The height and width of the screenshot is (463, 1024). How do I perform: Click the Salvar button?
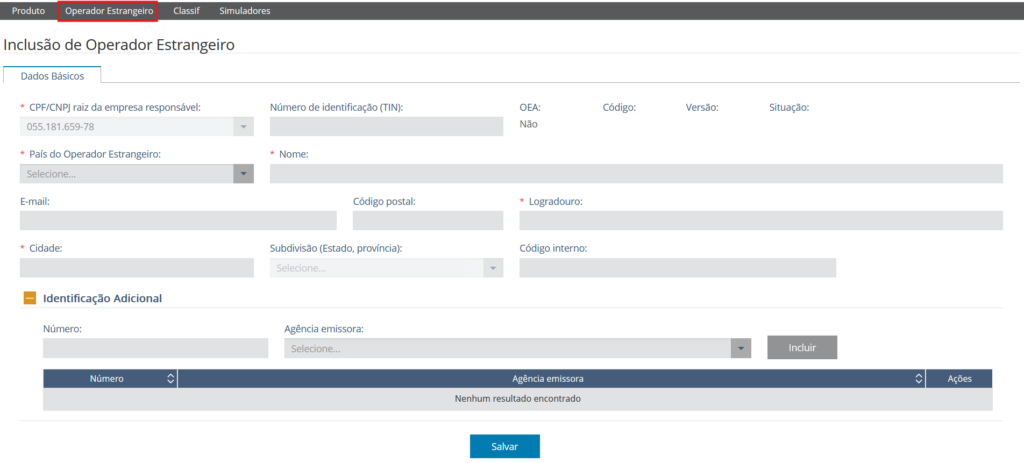[x=504, y=446]
